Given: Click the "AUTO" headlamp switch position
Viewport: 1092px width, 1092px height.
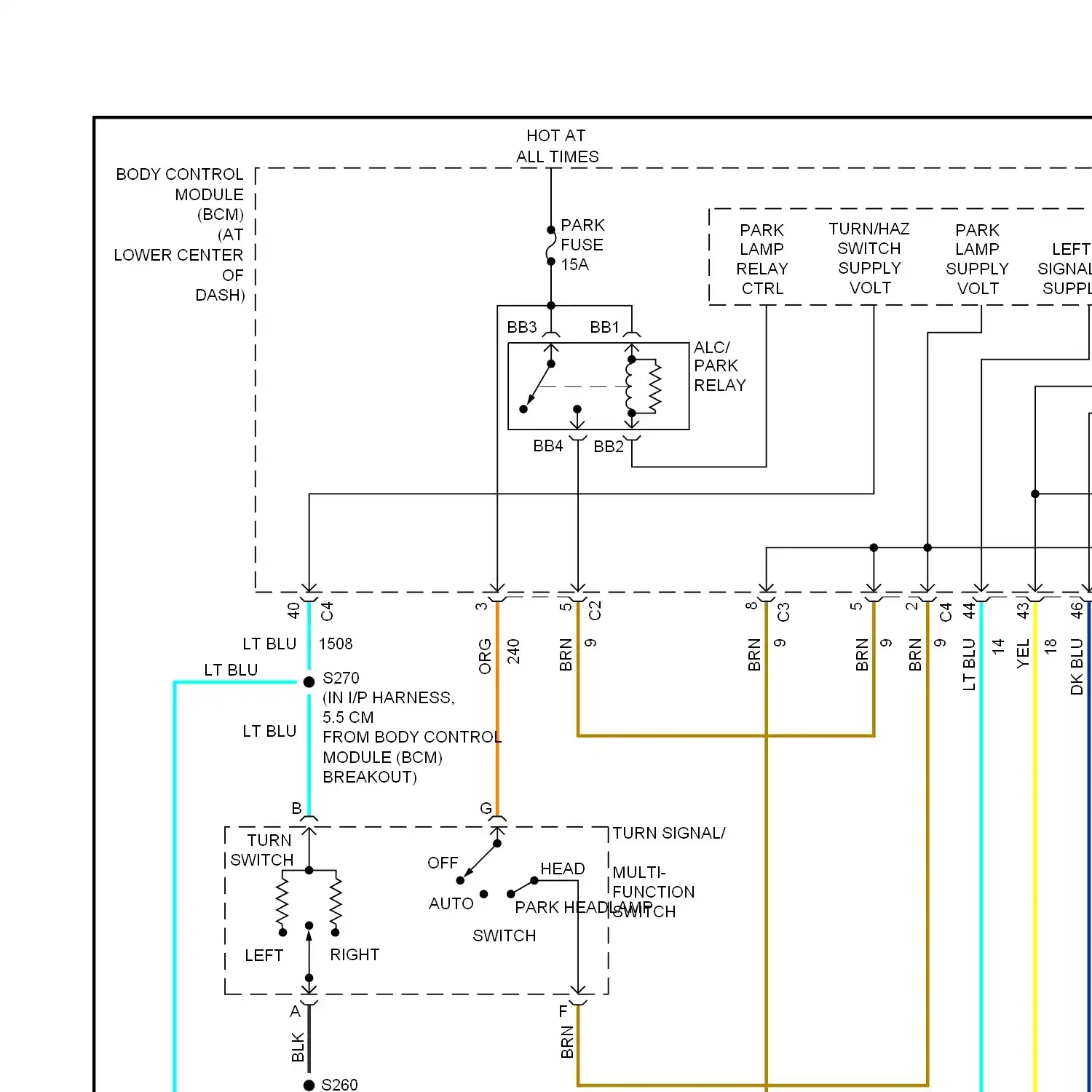Looking at the screenshot, I should [451, 903].
